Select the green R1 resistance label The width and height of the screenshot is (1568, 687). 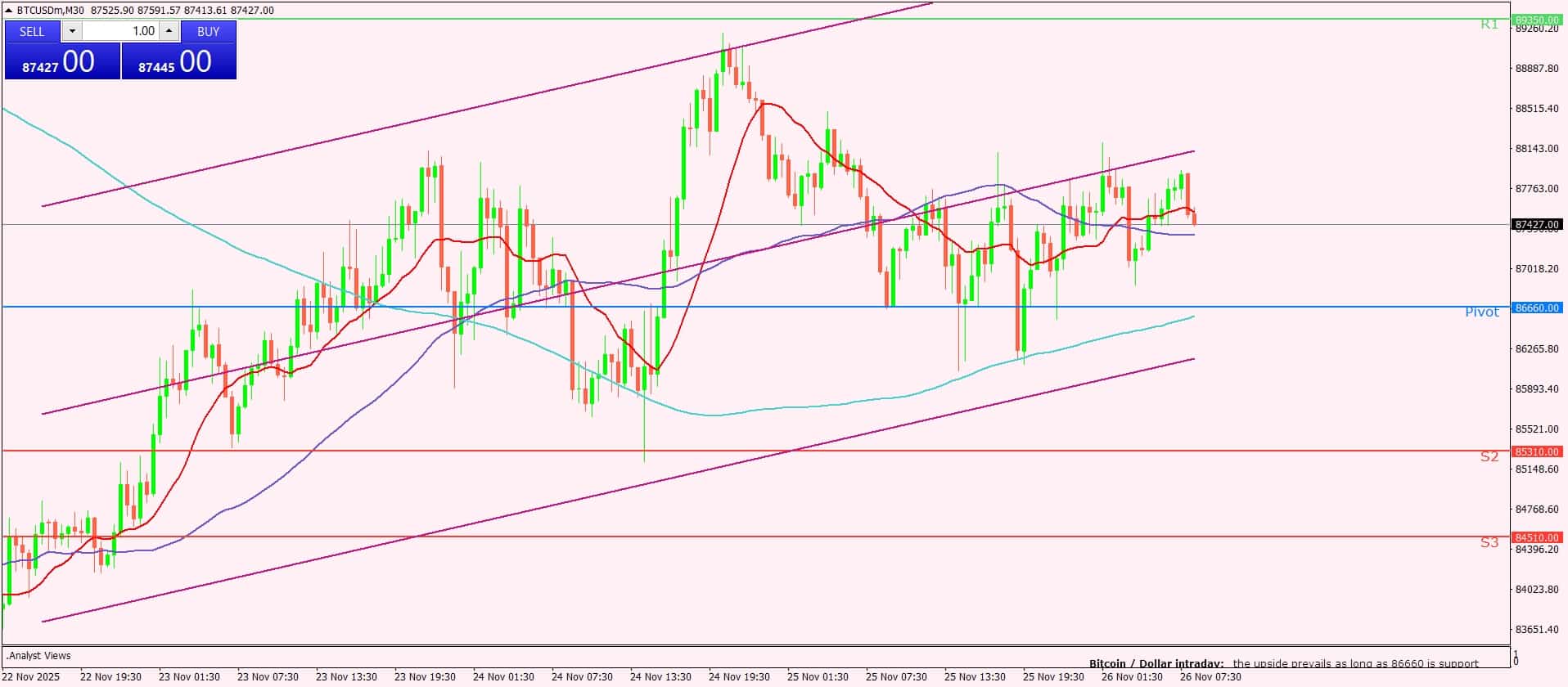1489,25
